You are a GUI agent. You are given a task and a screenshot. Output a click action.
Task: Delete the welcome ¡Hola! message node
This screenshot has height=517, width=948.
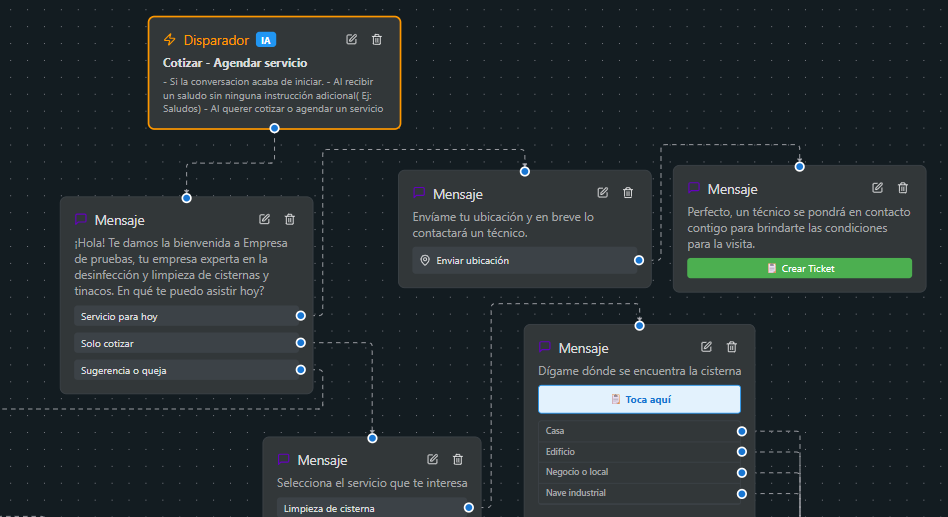pos(290,219)
